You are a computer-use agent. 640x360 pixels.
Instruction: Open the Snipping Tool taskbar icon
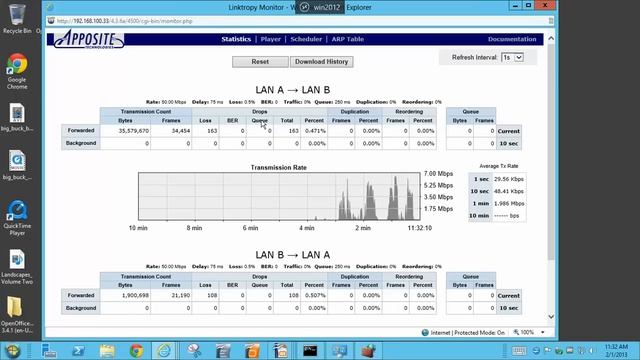pyautogui.click(x=194, y=351)
